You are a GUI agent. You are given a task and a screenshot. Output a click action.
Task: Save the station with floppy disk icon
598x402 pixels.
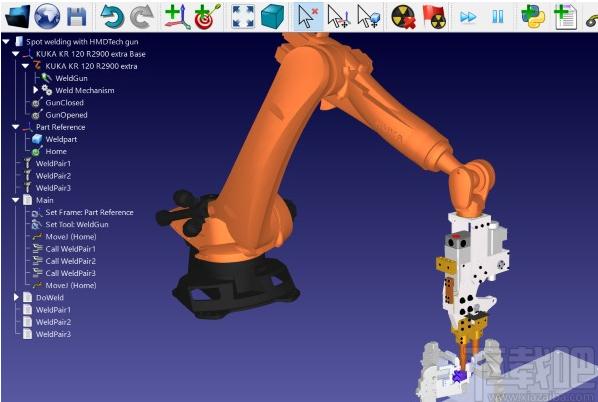(x=76, y=17)
